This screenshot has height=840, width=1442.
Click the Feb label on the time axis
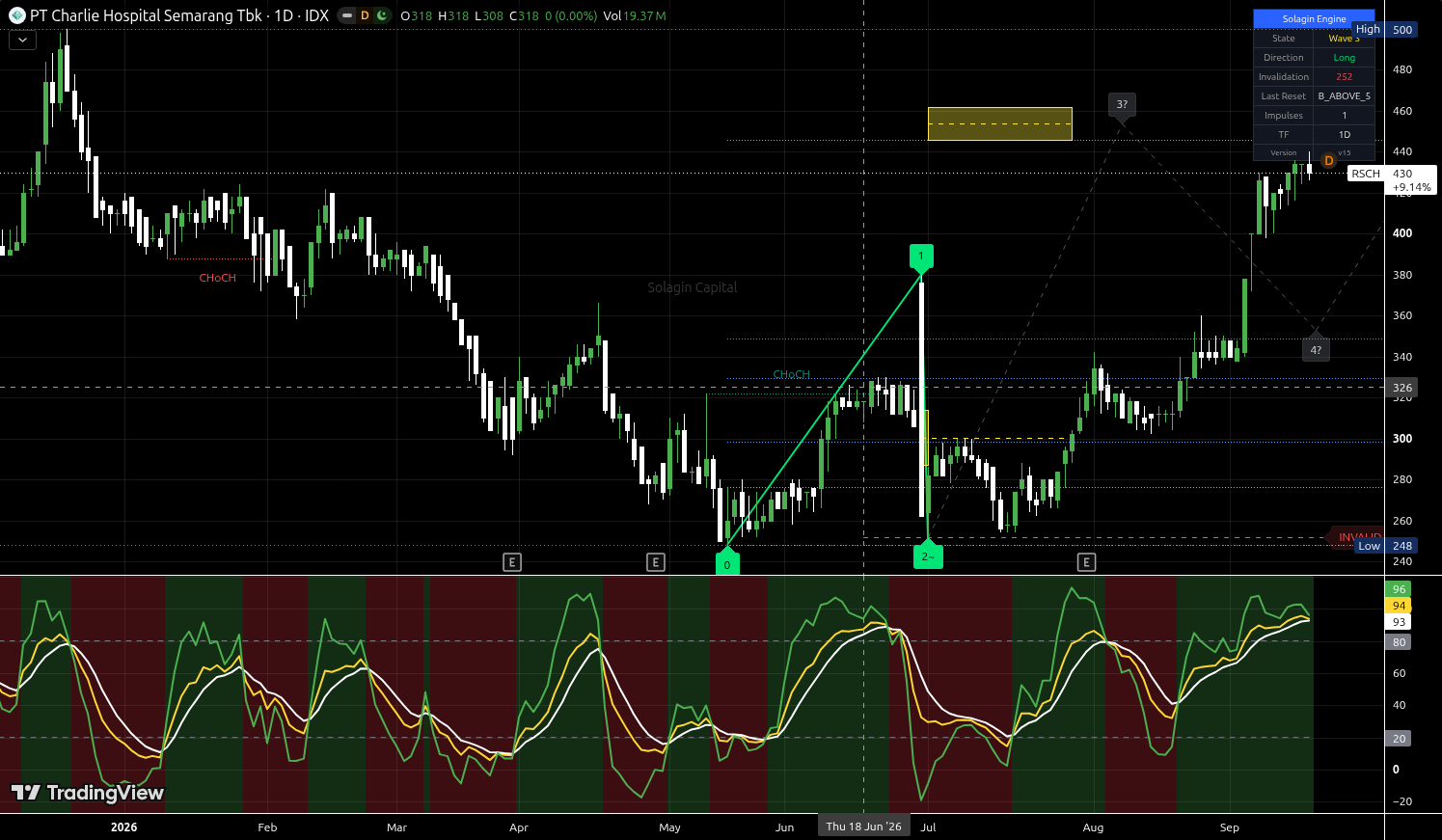pyautogui.click(x=267, y=827)
